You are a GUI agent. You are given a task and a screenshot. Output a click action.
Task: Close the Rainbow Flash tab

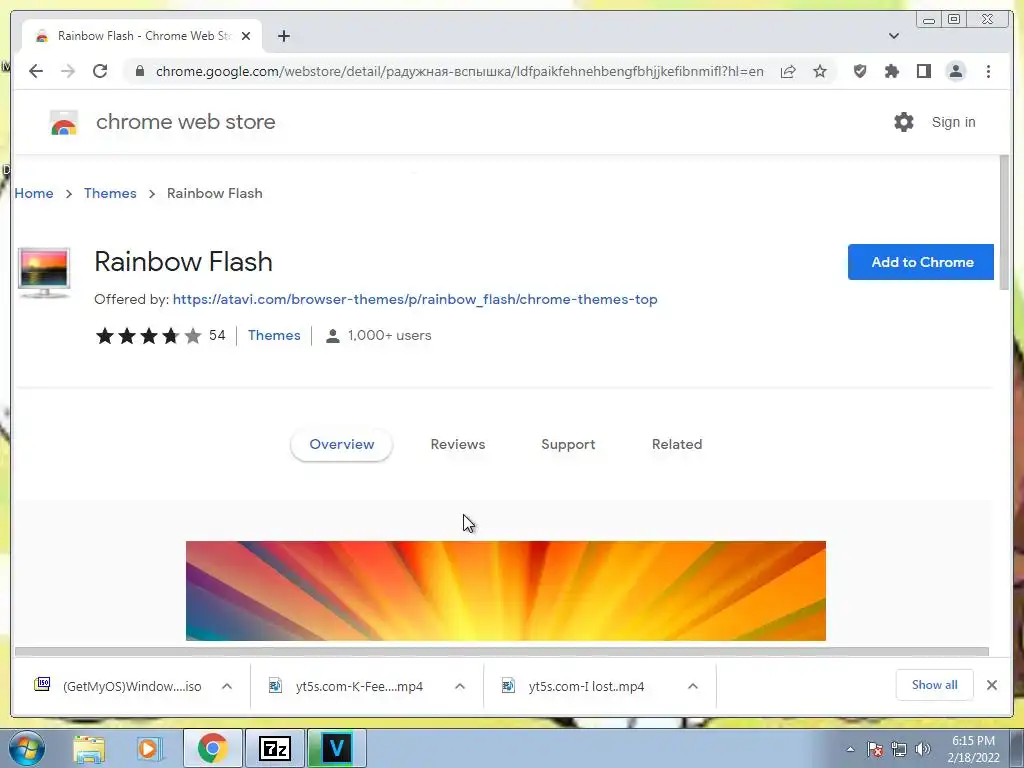(x=246, y=36)
